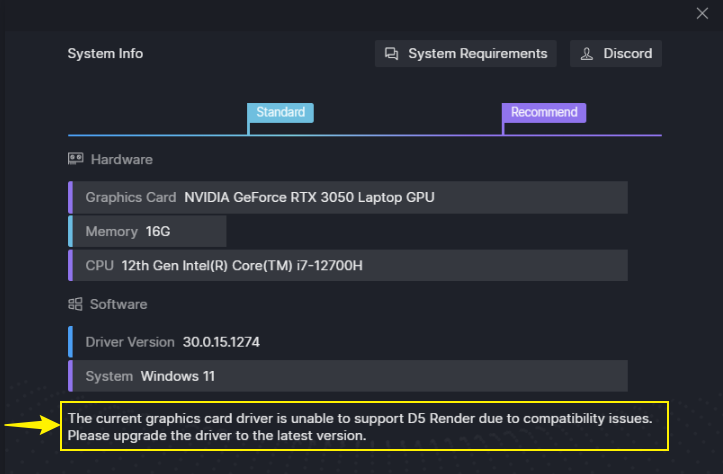Select the Standard marker label

click(x=280, y=113)
